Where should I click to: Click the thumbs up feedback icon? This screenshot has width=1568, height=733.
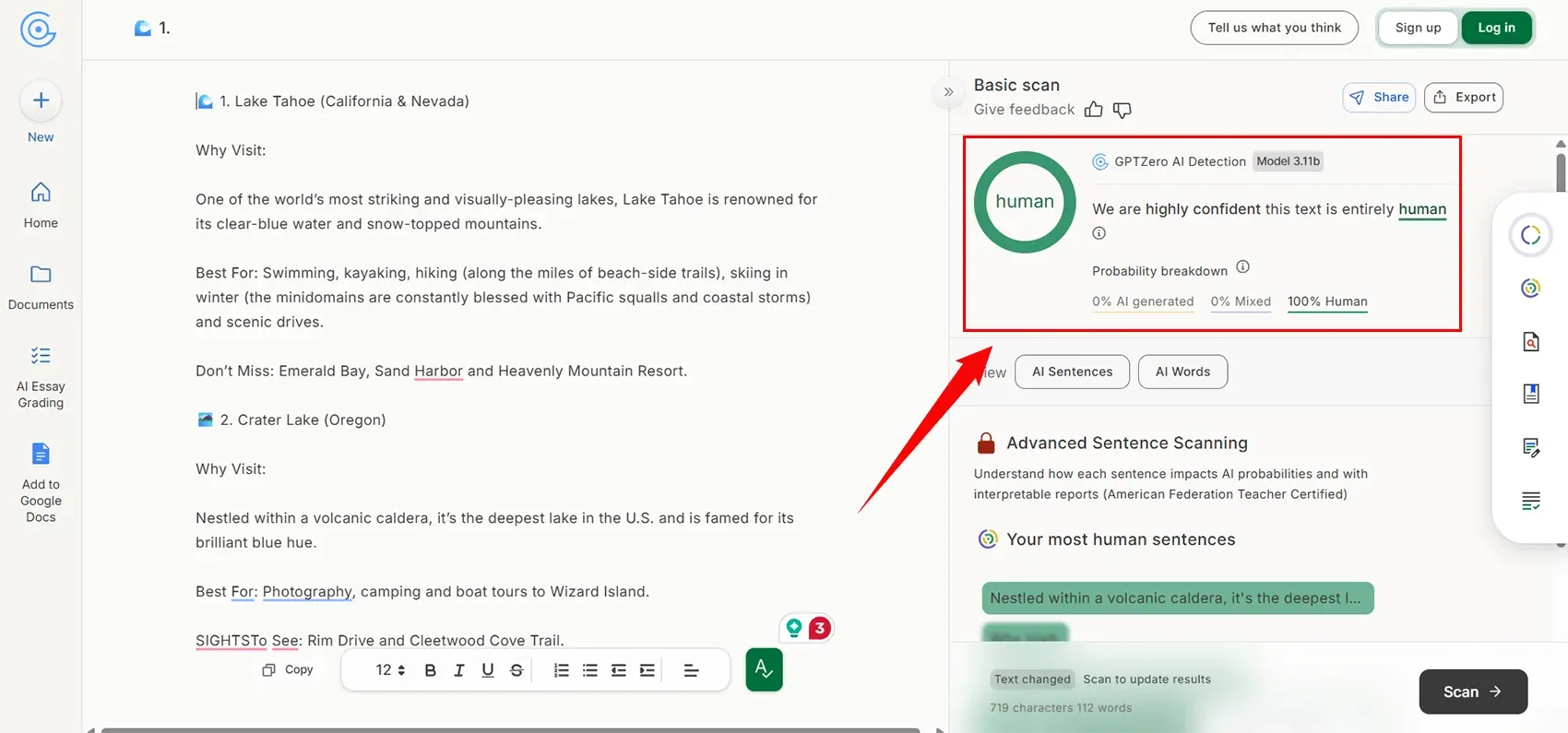point(1093,110)
